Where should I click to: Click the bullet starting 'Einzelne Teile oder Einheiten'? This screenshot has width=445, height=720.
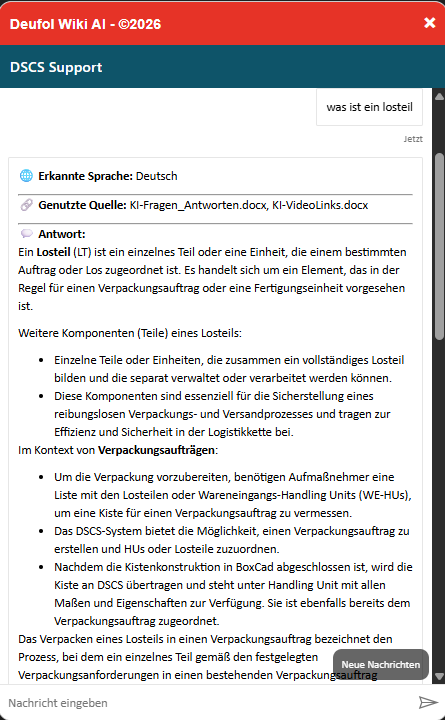point(229,369)
